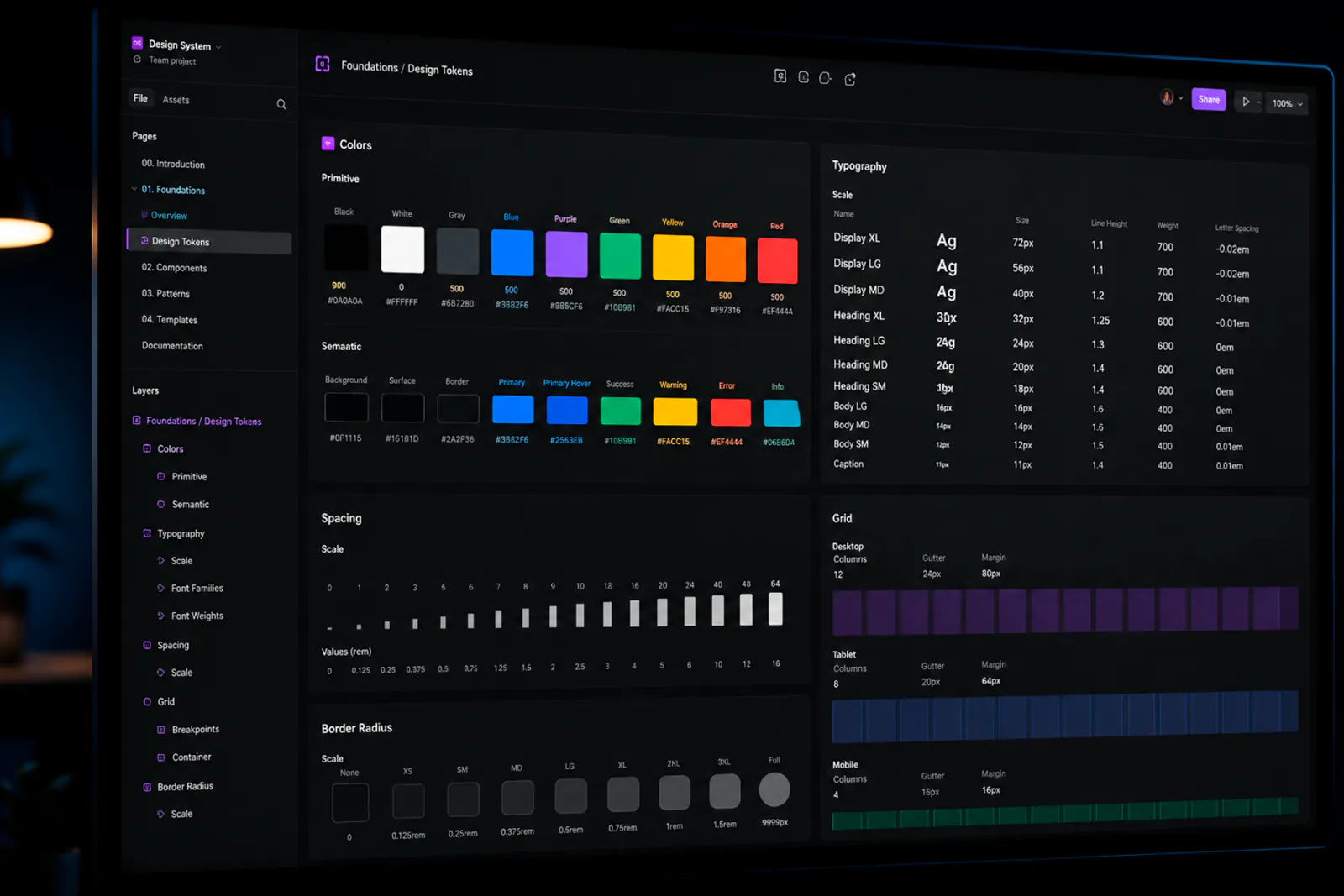Open the user avatar in the toolbar
This screenshot has height=896, width=1344.
click(1167, 97)
